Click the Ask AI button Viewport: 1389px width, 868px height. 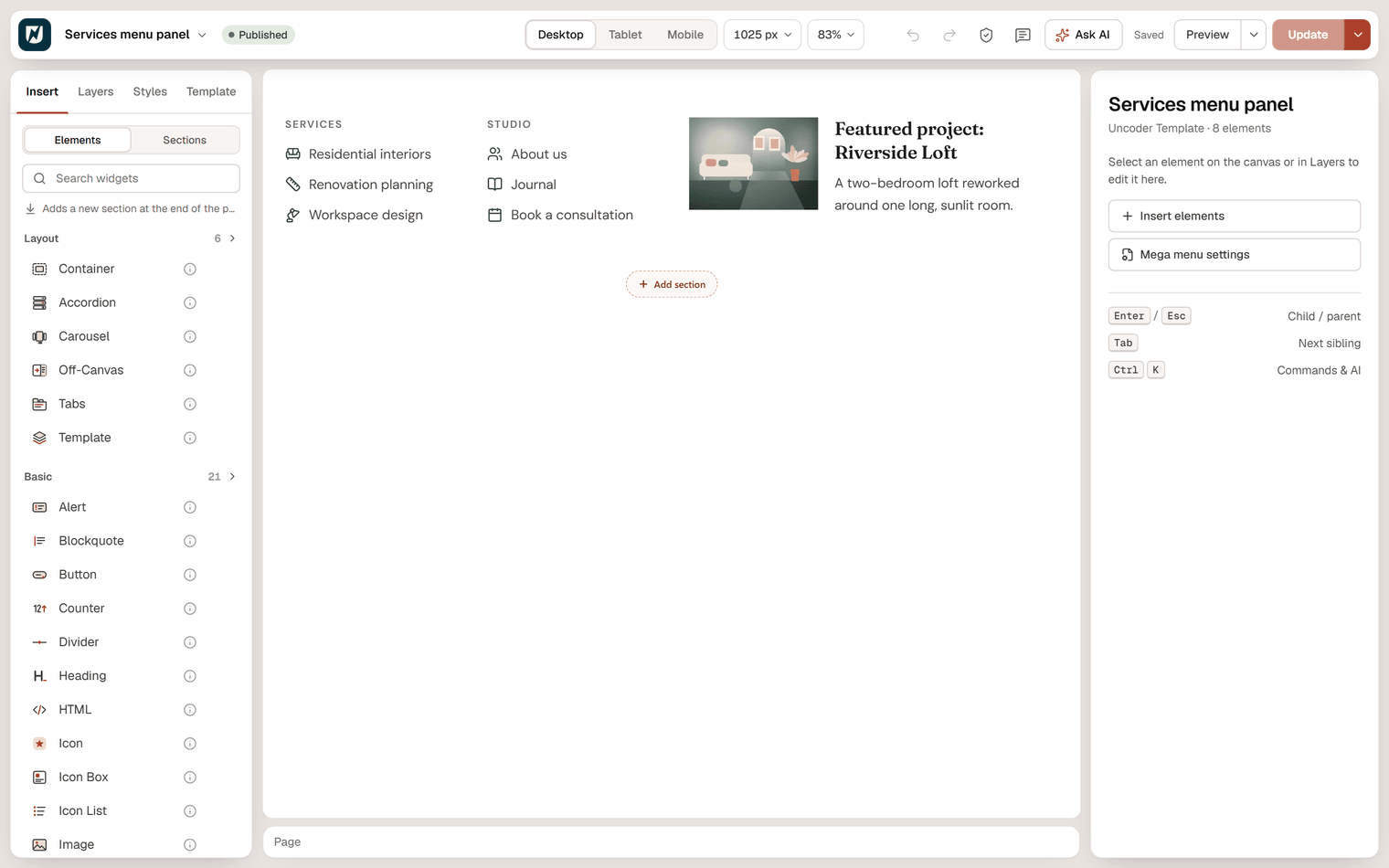pyautogui.click(x=1083, y=35)
